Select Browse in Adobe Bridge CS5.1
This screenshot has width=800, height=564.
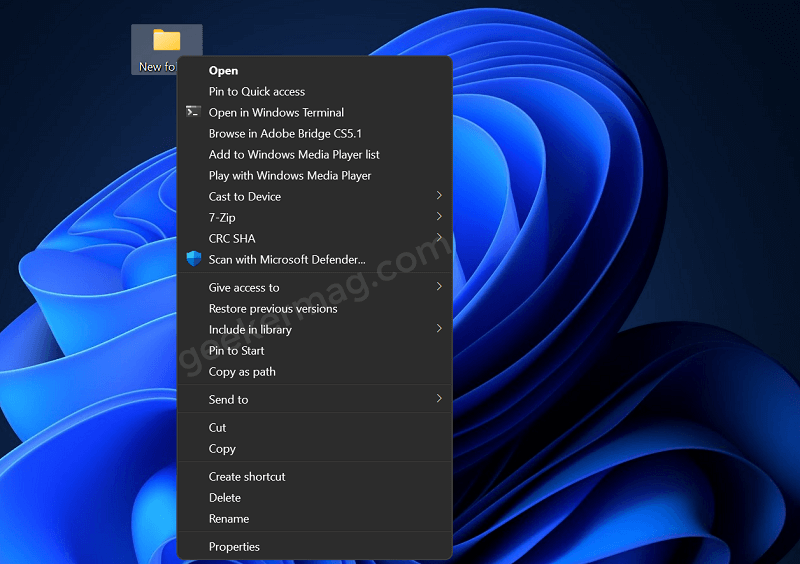(x=314, y=133)
